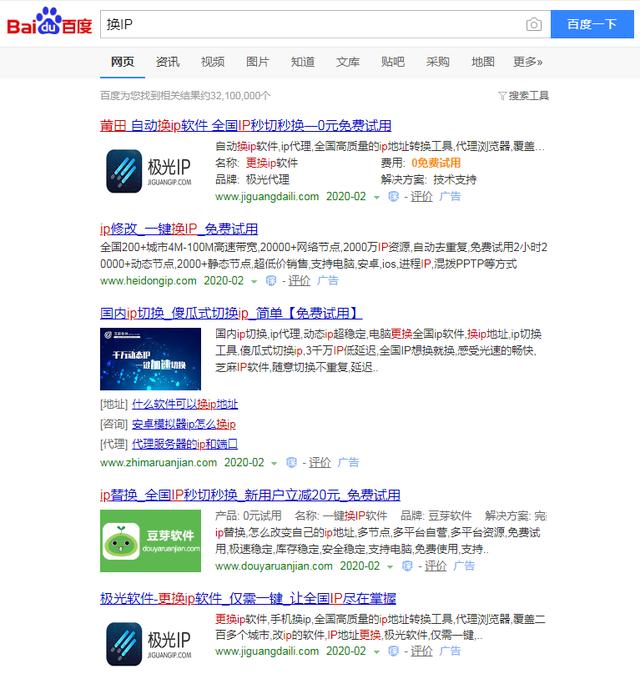Open the www.douyaruanjian.com URL
Image resolution: width=640 pixels, height=689 pixels.
tap(273, 566)
